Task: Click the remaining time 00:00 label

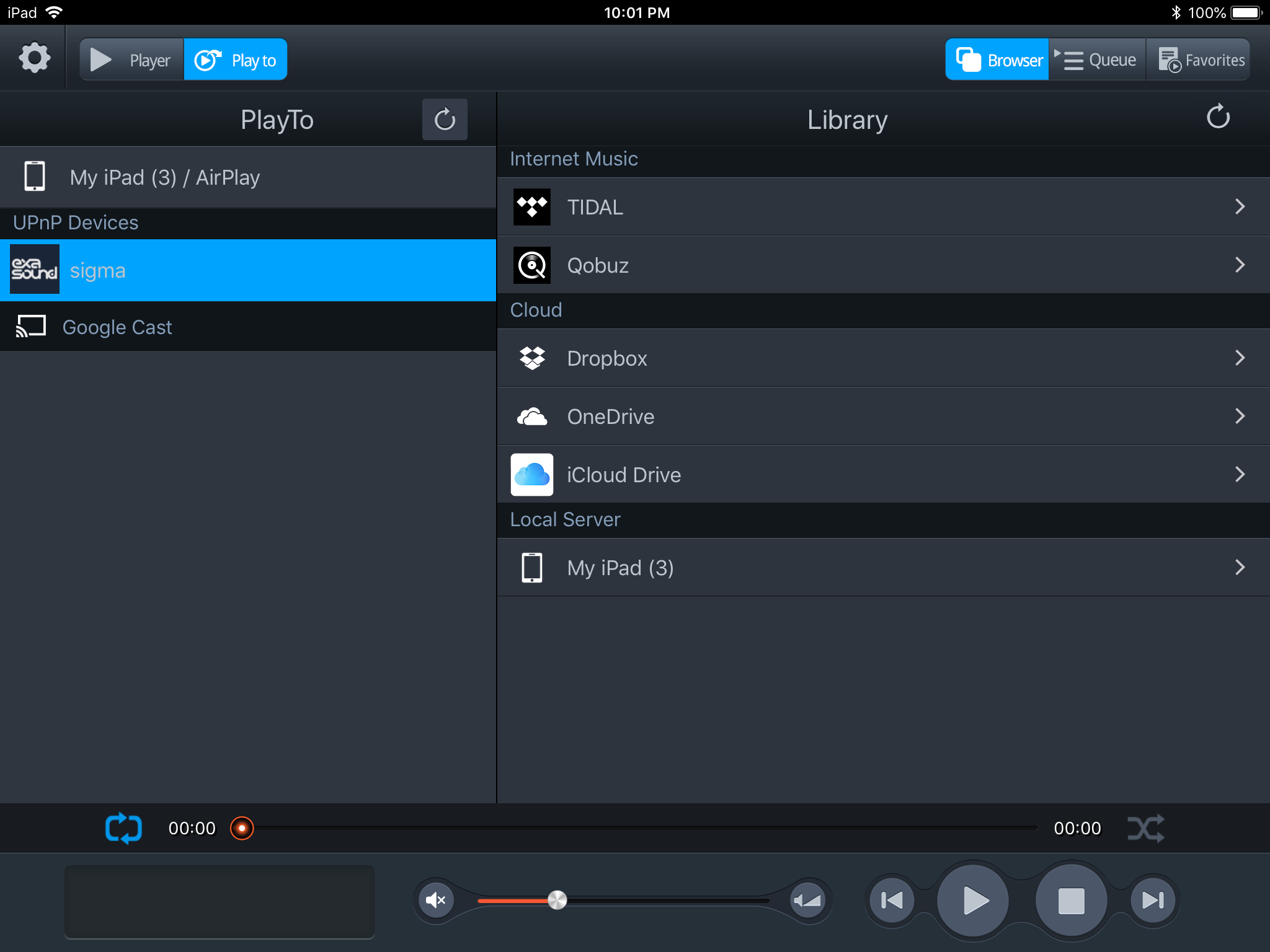Action: [x=1077, y=828]
